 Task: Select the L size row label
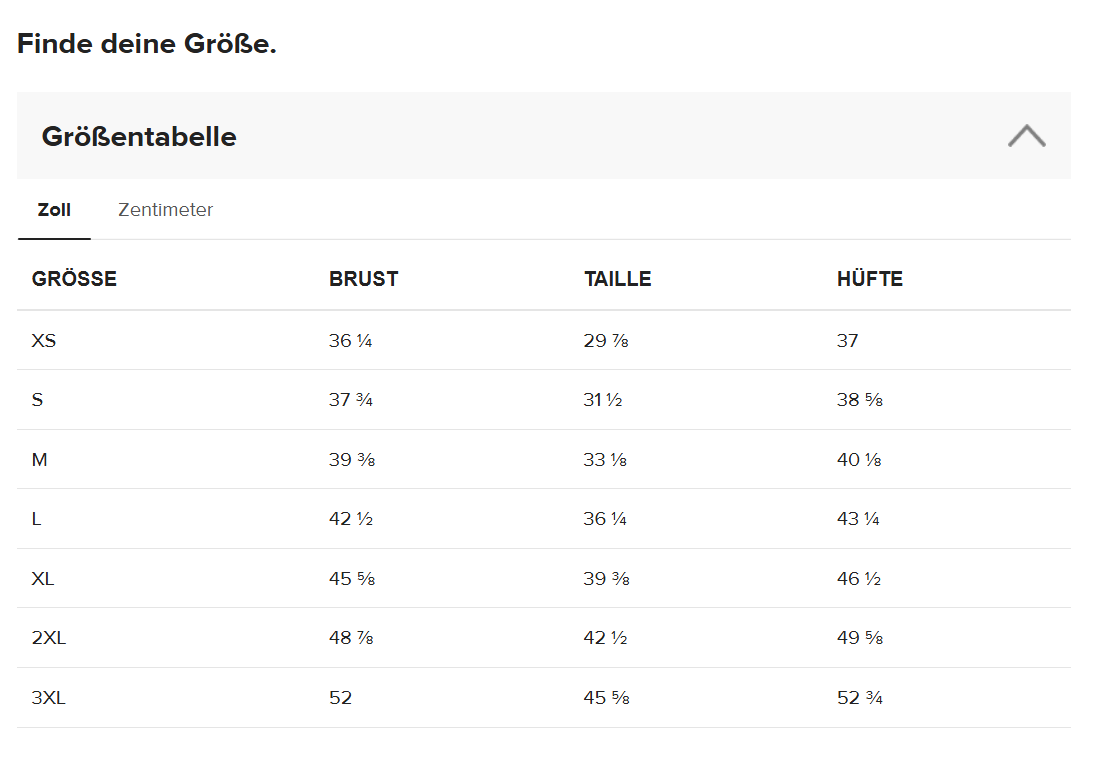36,519
